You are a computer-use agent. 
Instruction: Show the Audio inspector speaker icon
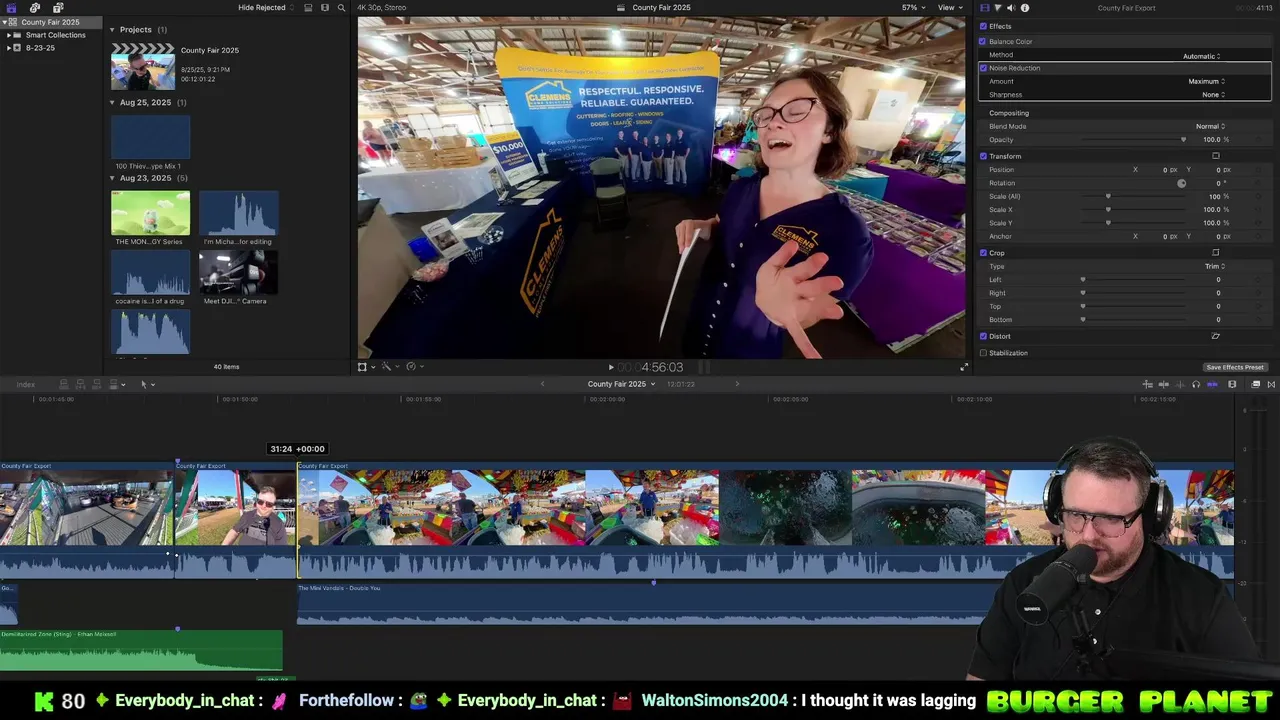point(1011,7)
